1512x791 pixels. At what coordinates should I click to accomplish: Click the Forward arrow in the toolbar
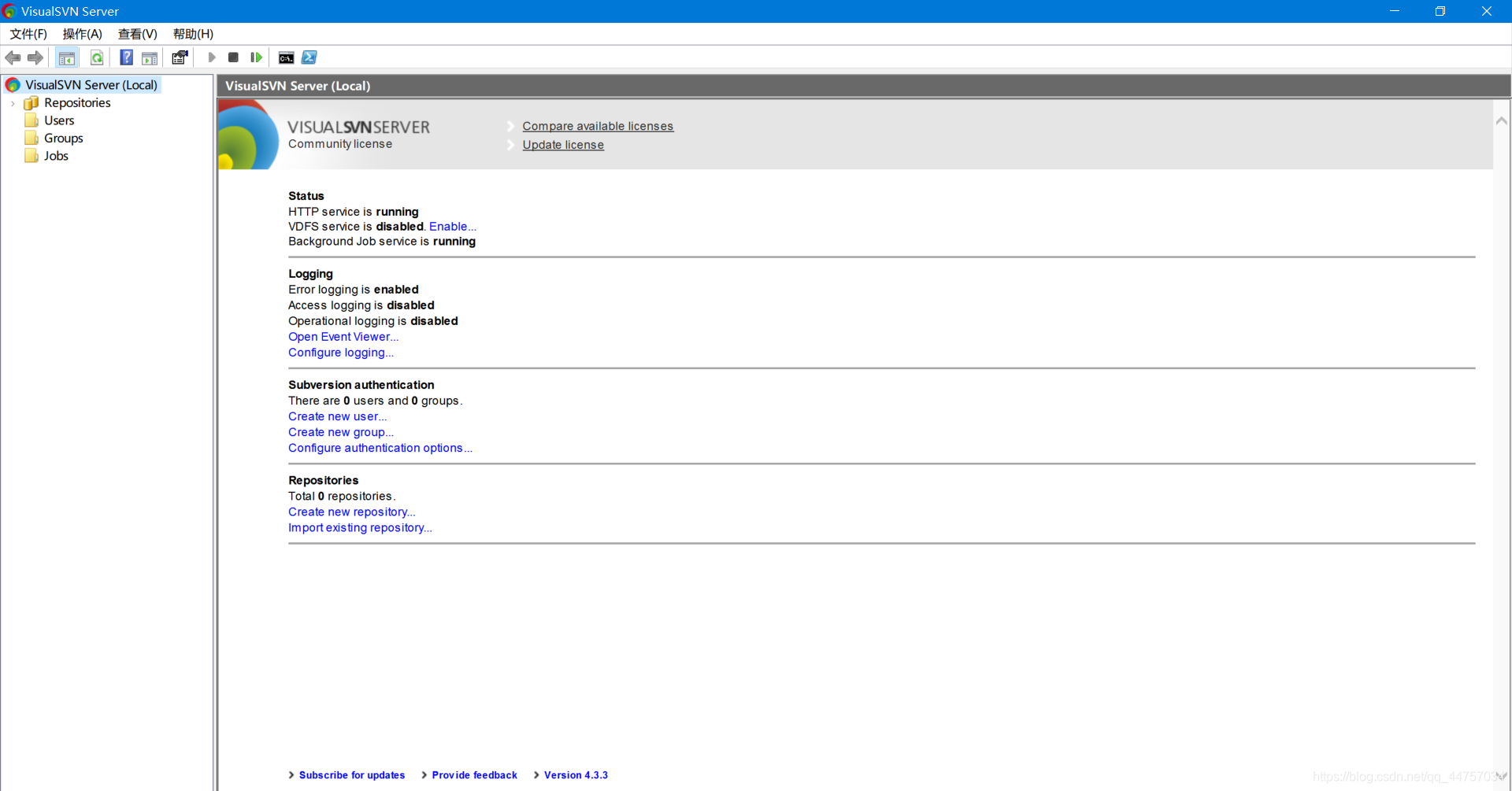(x=35, y=57)
